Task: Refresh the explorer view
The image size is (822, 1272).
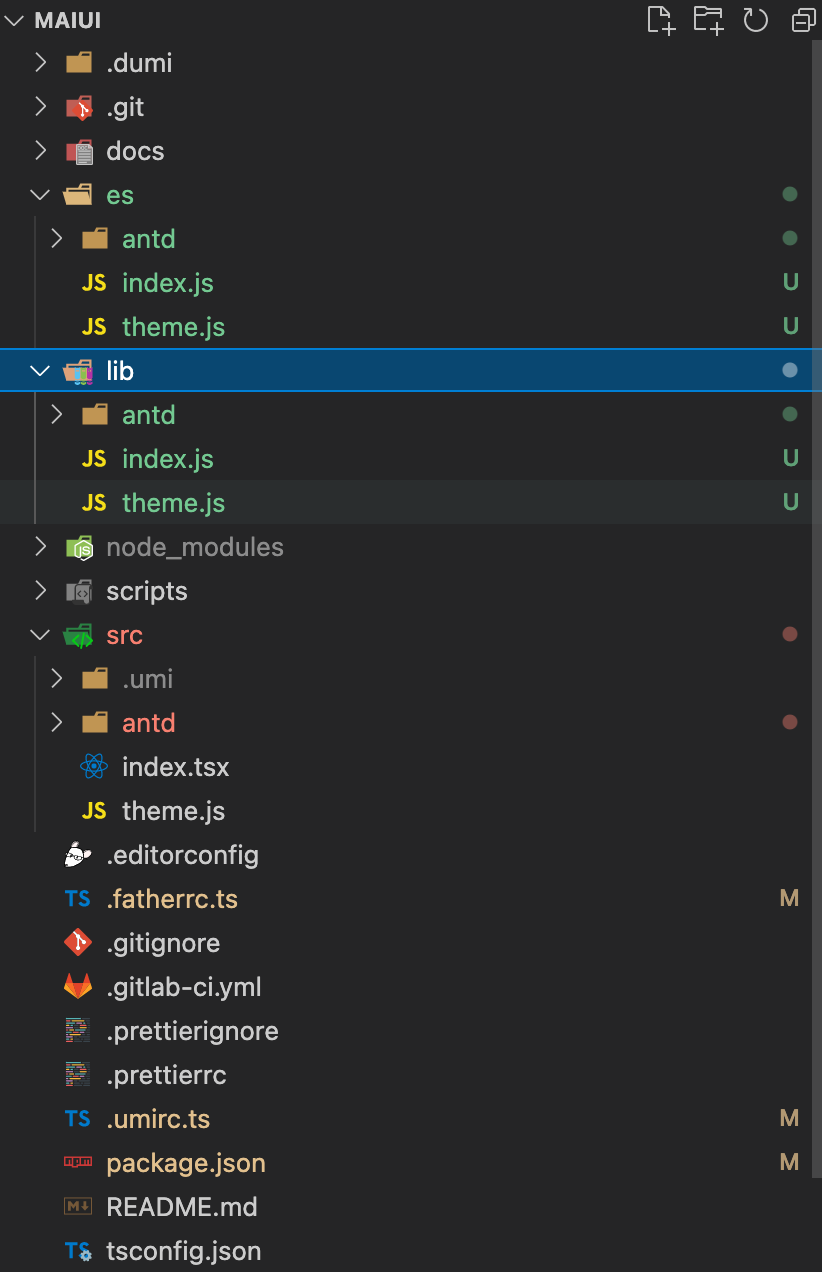Action: click(756, 20)
